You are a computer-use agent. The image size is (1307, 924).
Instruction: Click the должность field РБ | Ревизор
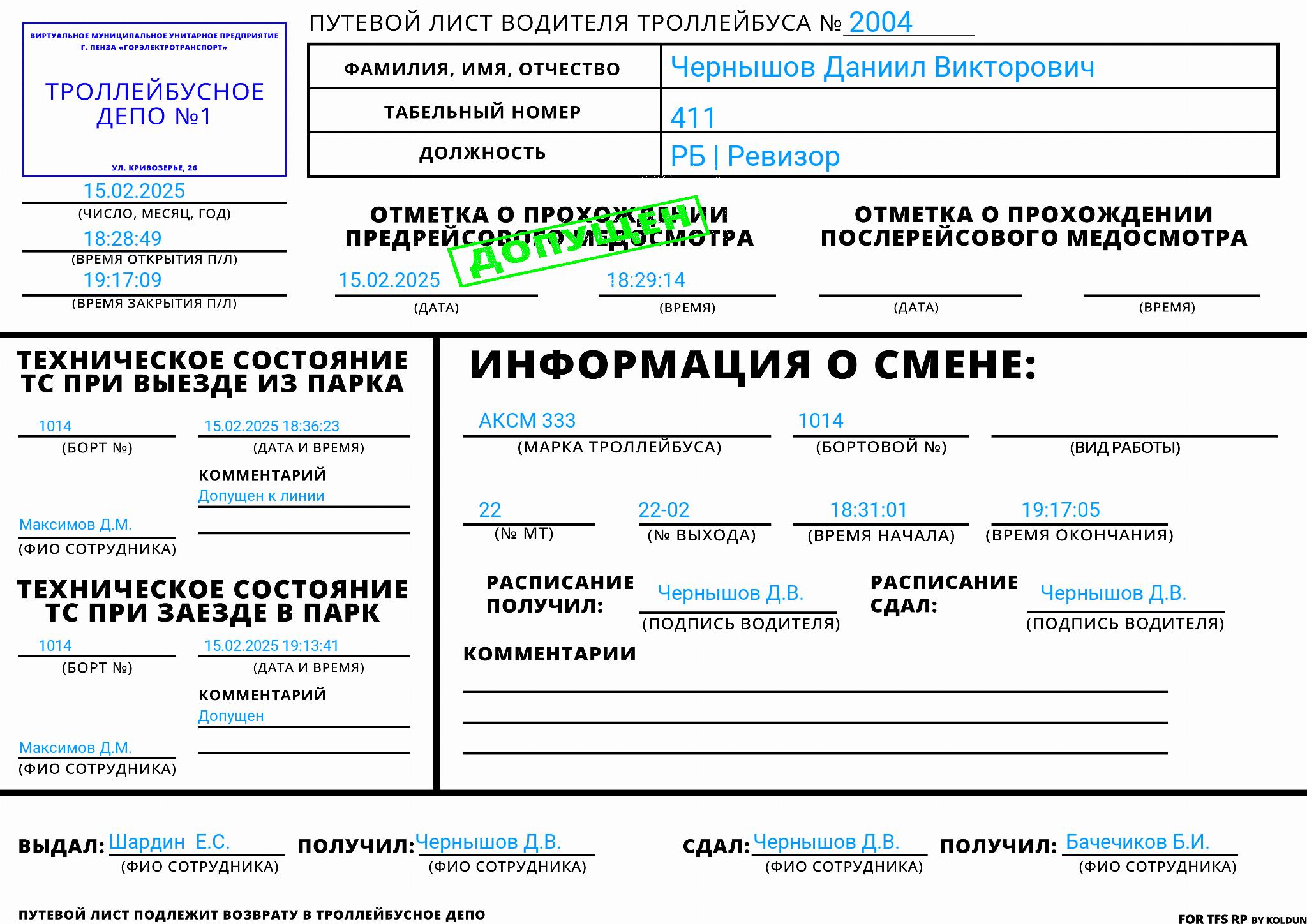pyautogui.click(x=754, y=156)
